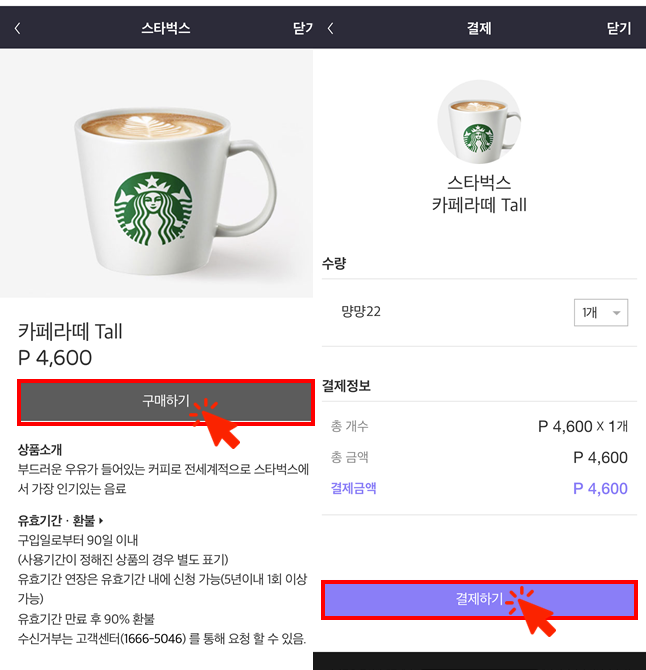Close the 결제 screen with 닫기
Image resolution: width=646 pixels, height=670 pixels.
(619, 29)
